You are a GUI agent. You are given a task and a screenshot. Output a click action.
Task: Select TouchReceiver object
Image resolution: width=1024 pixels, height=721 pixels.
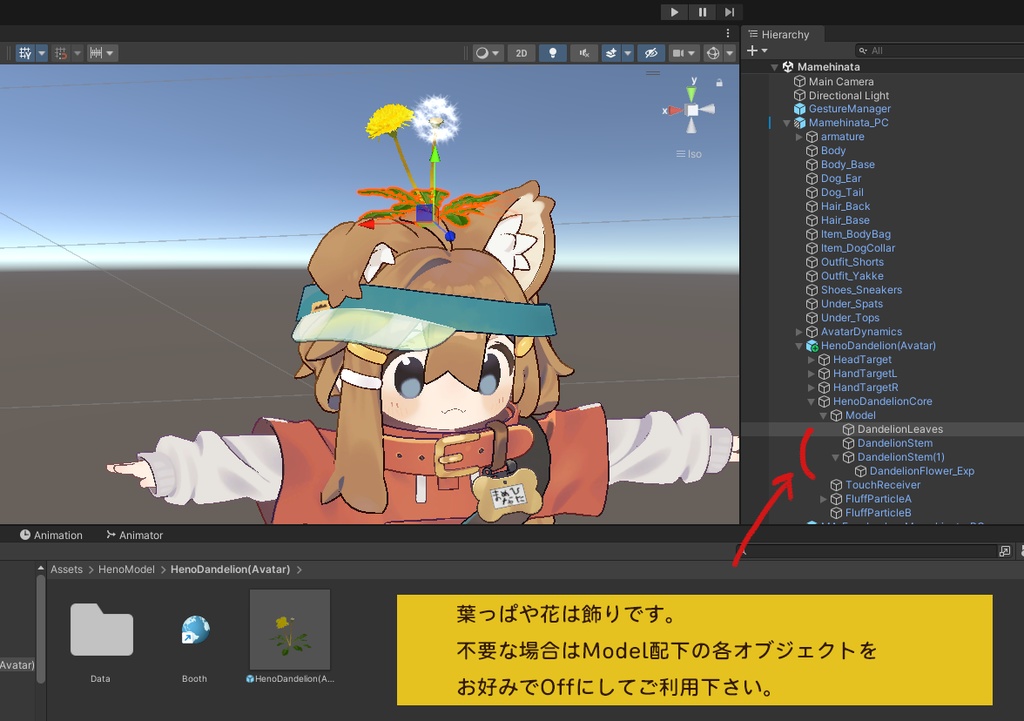(x=882, y=485)
